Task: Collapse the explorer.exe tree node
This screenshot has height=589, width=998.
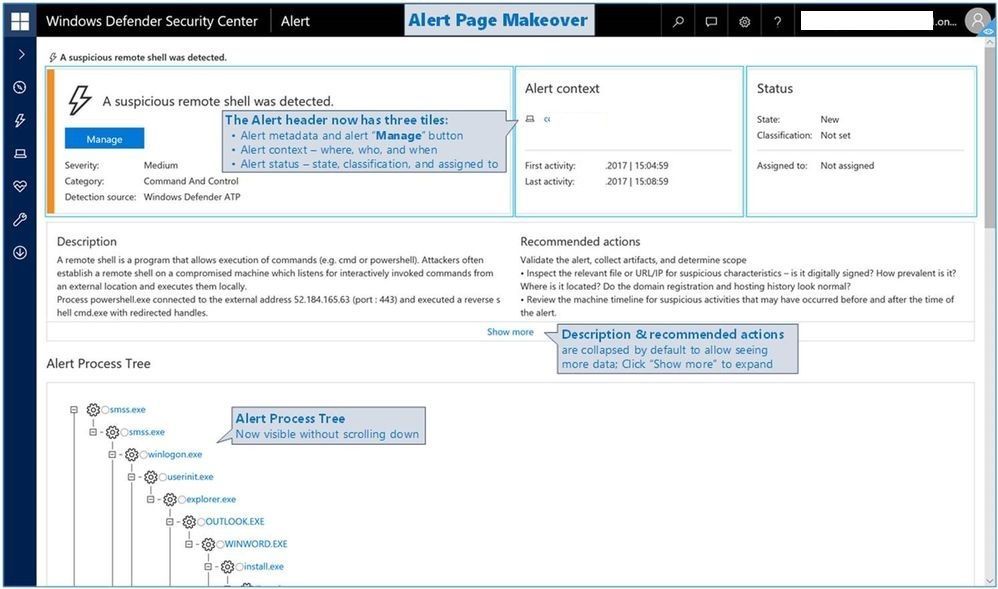Action: tap(150, 499)
